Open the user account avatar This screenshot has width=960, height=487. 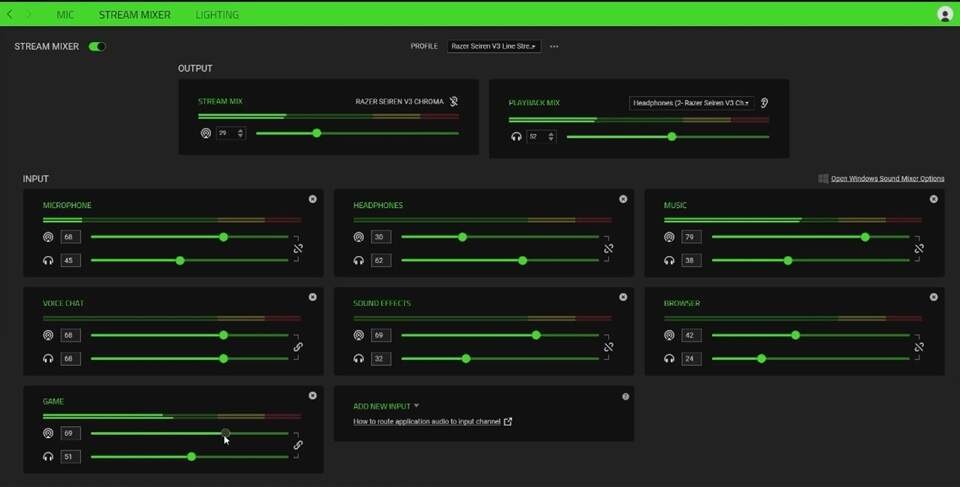[x=945, y=14]
